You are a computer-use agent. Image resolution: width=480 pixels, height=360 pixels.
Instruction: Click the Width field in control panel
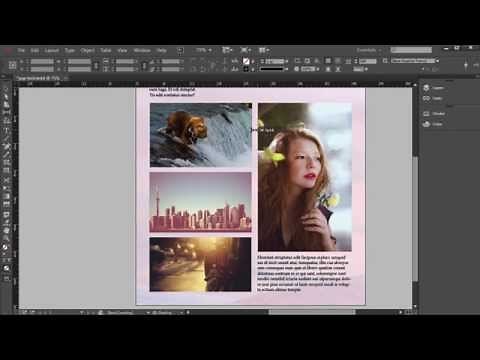[x=79, y=61]
